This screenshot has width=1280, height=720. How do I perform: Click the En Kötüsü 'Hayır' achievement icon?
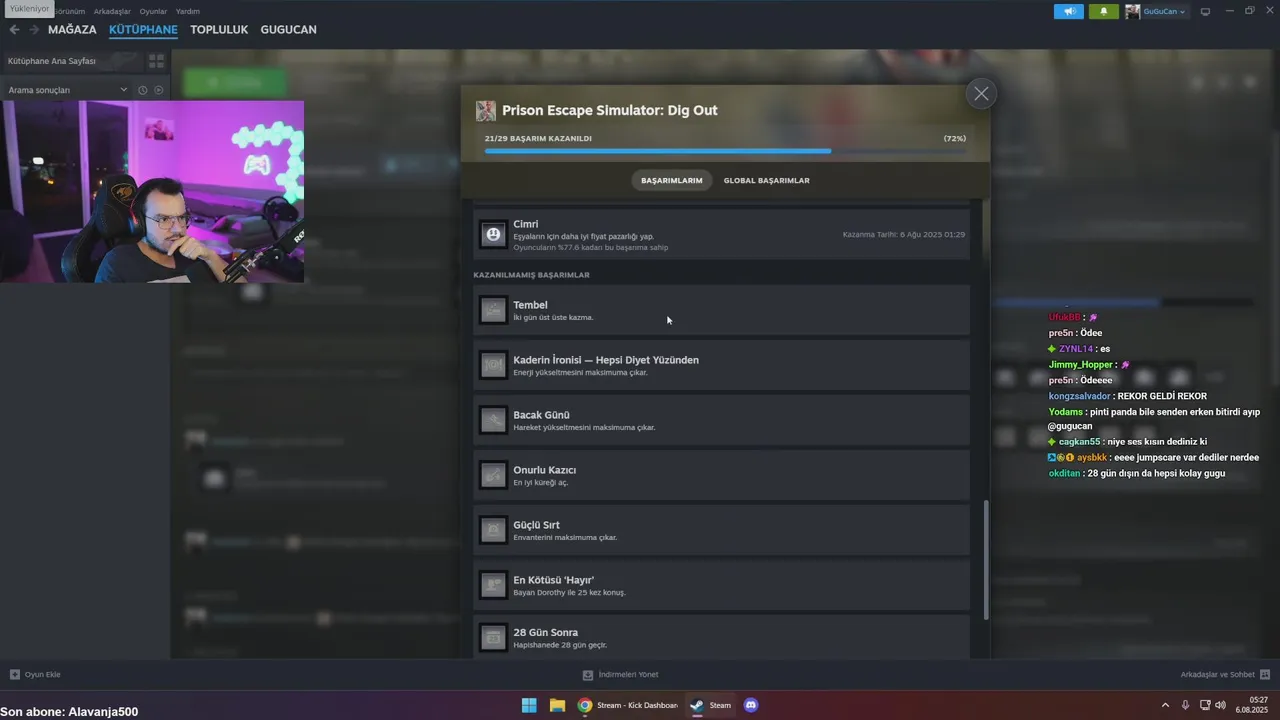point(493,585)
